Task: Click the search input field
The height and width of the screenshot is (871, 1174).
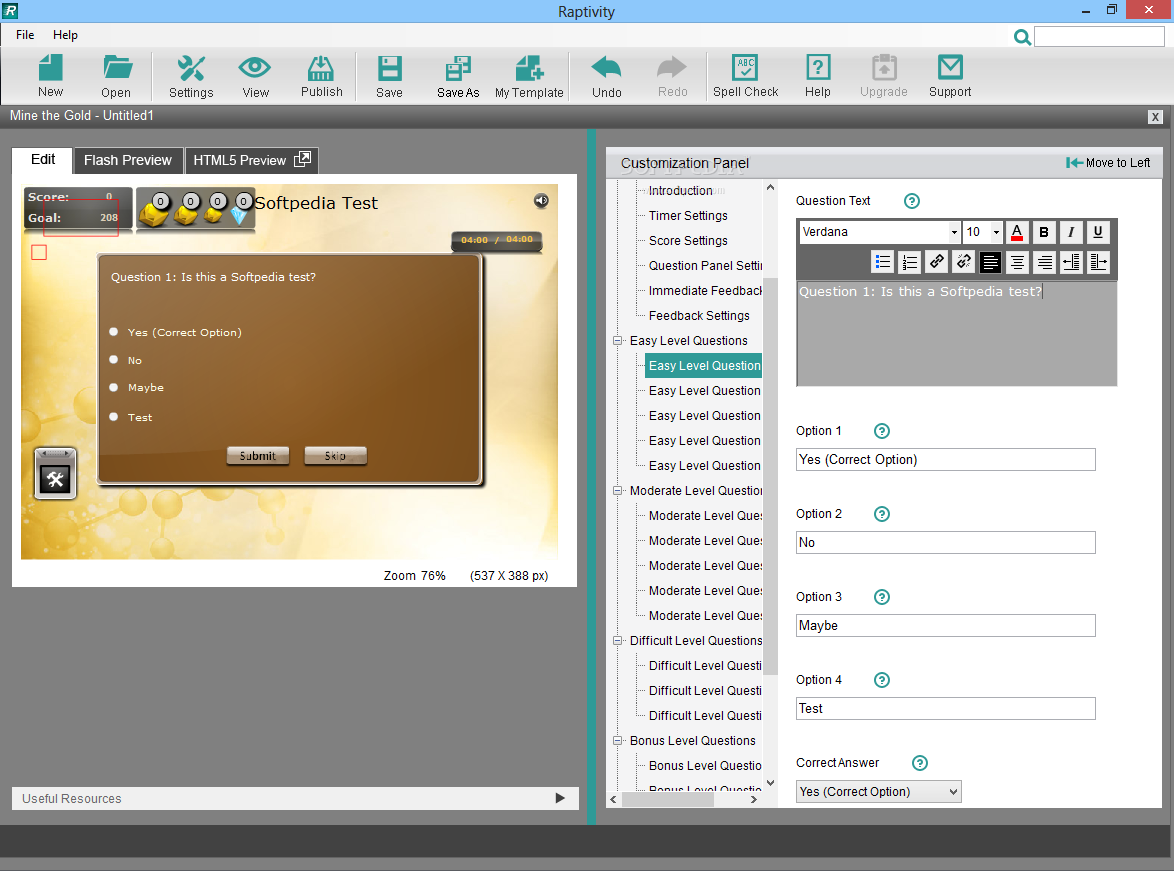Action: [x=1098, y=37]
